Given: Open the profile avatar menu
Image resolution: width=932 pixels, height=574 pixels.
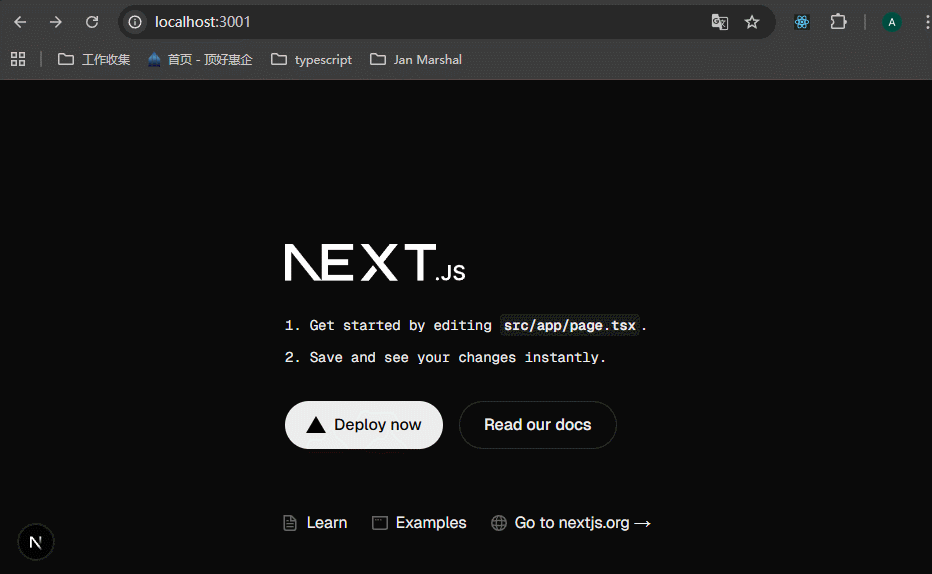Looking at the screenshot, I should point(891,22).
